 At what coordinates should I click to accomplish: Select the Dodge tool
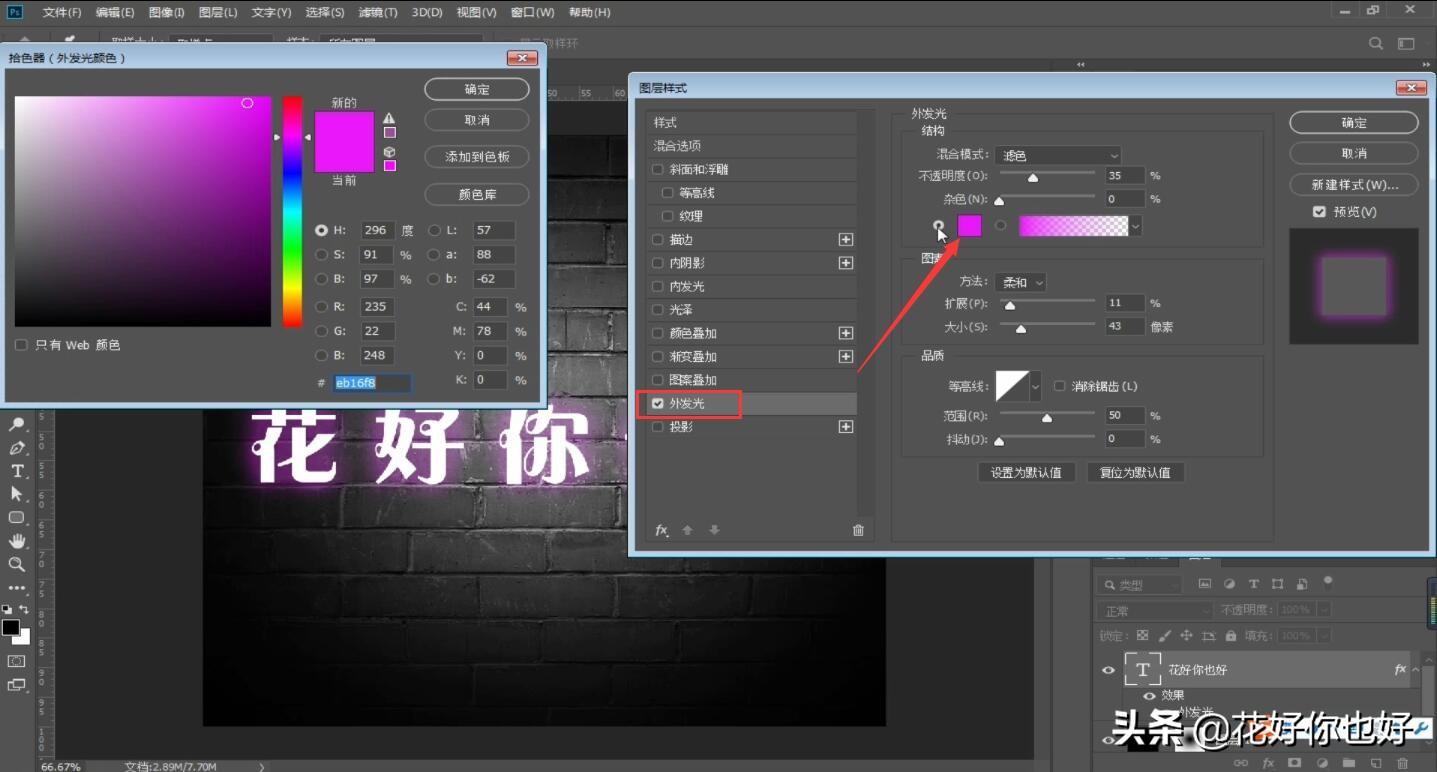click(17, 425)
